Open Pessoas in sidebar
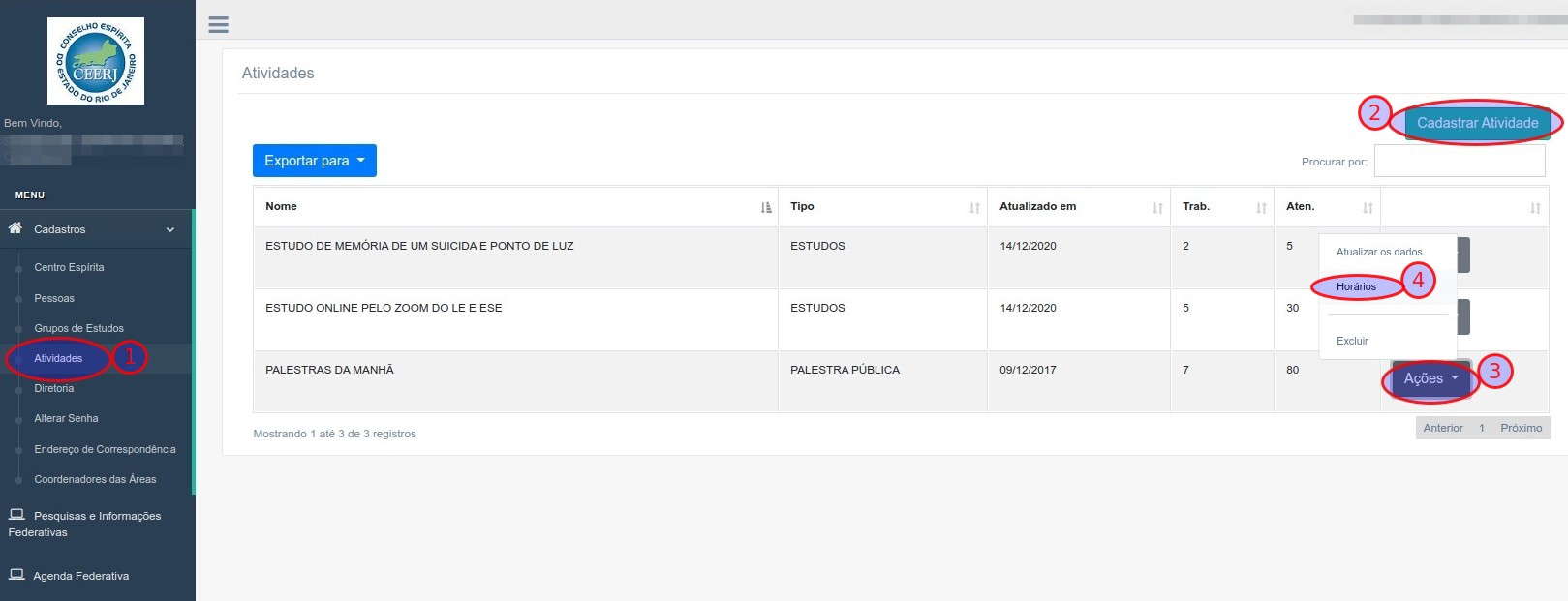 [x=54, y=298]
